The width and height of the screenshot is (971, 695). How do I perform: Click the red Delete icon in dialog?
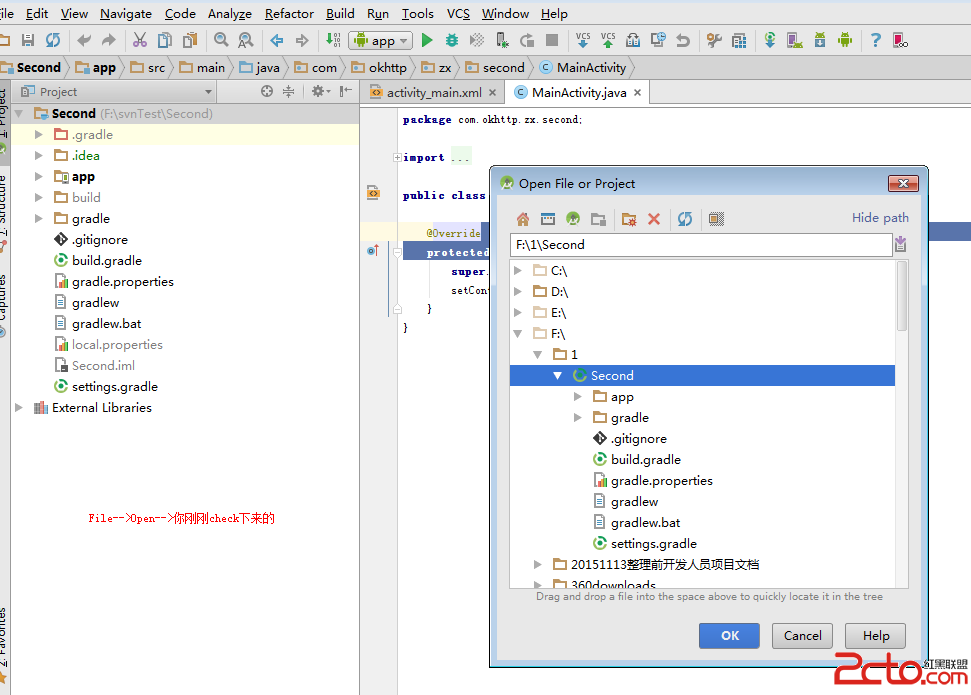654,219
